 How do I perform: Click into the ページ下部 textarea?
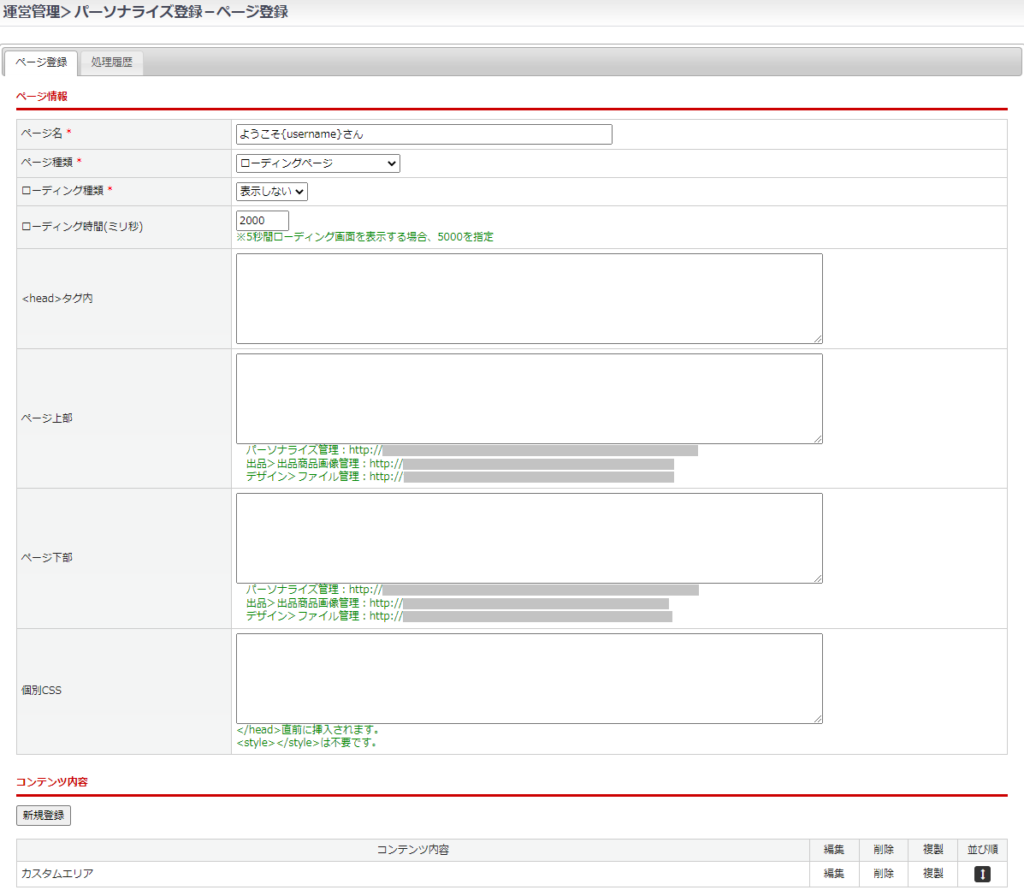point(528,538)
